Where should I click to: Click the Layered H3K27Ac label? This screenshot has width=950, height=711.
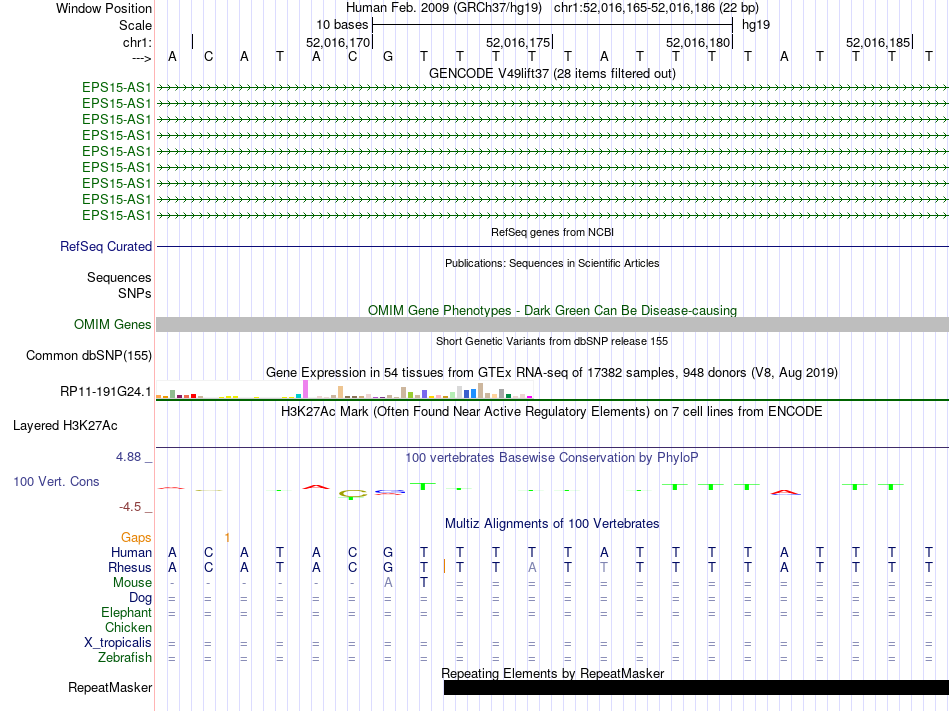pyautogui.click(x=65, y=426)
